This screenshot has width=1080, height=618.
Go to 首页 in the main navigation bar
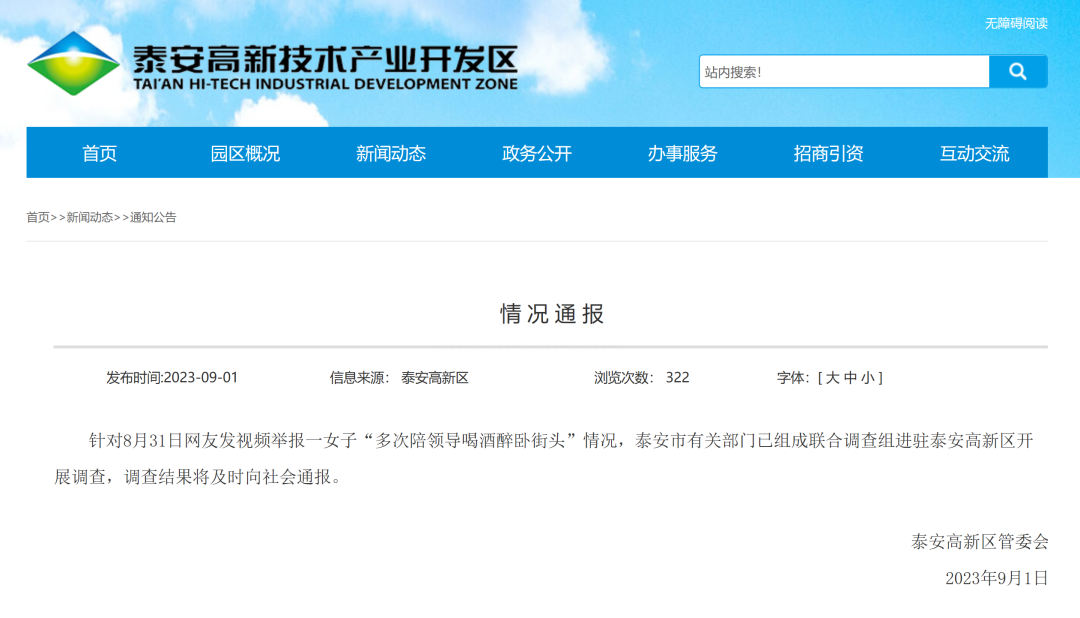click(x=100, y=153)
